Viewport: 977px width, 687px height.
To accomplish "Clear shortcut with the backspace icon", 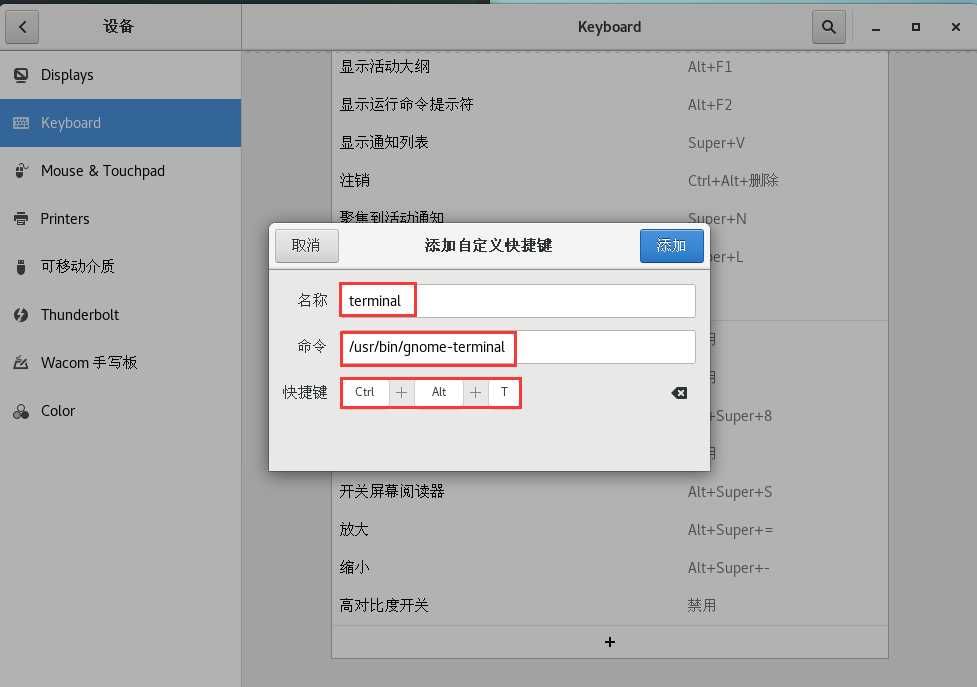I will click(x=679, y=393).
